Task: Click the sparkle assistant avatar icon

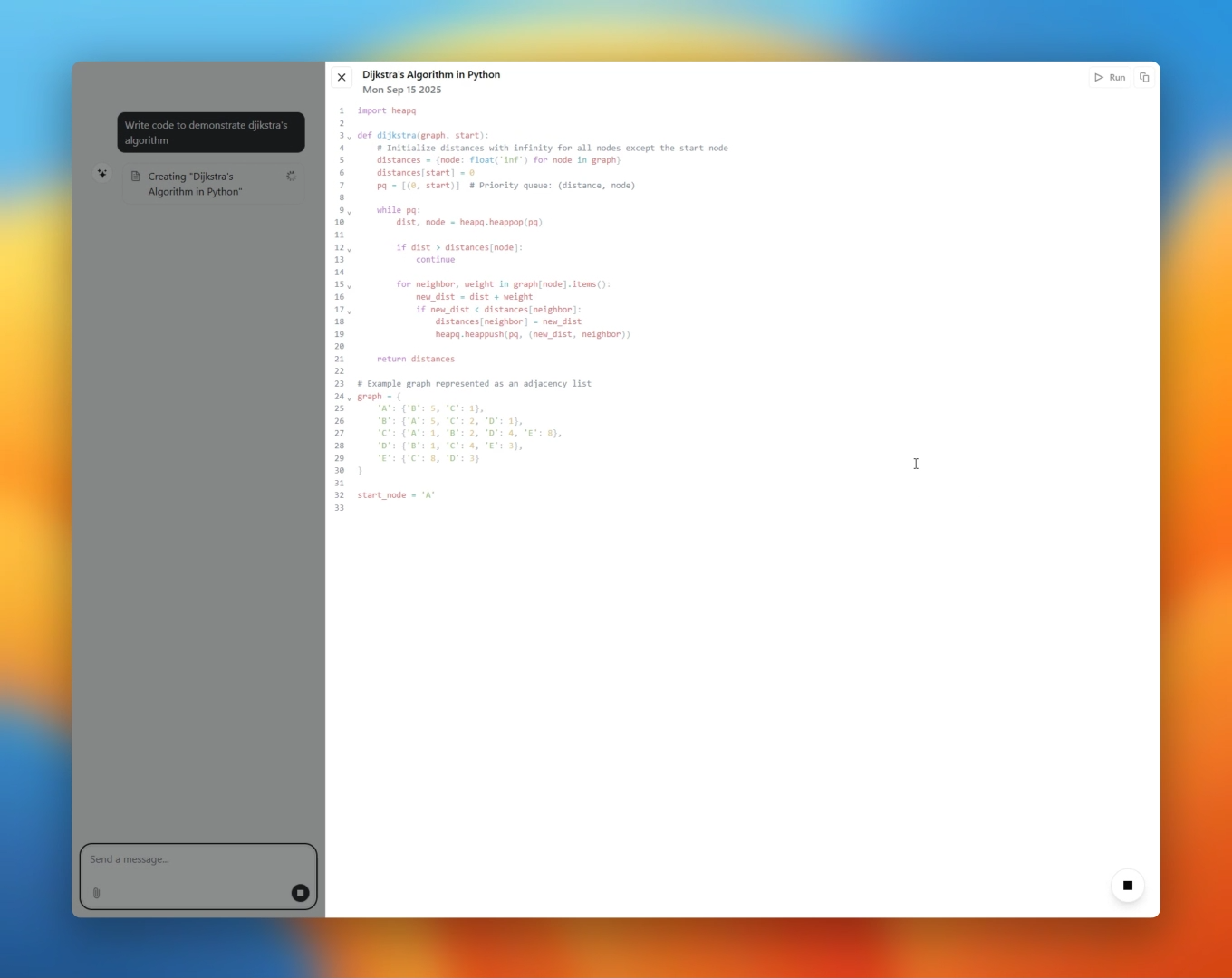Action: tap(102, 173)
